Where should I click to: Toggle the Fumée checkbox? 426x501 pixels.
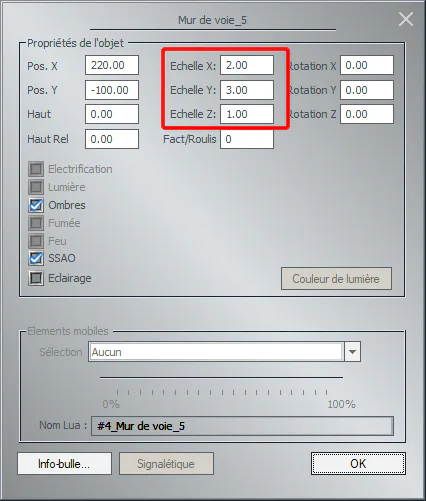click(36, 223)
